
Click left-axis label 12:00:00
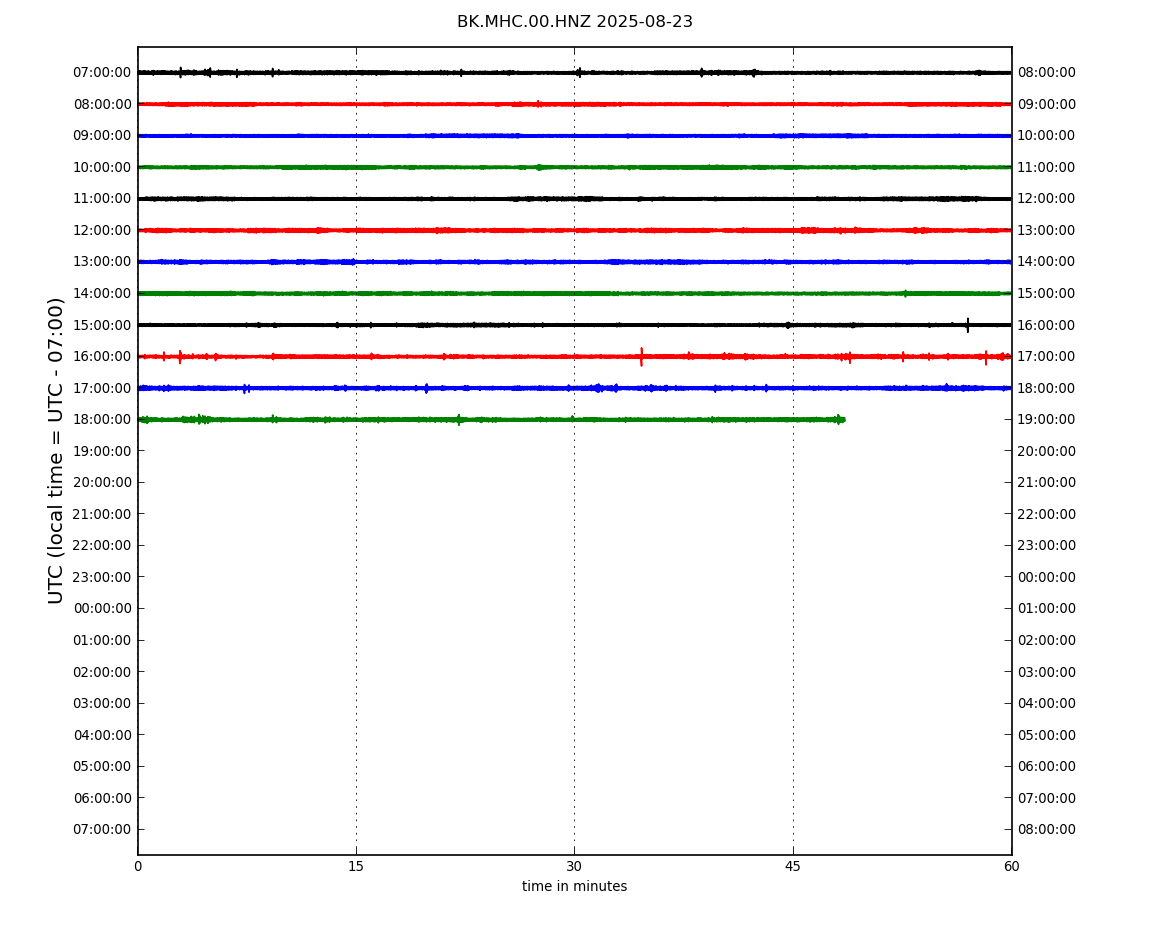pyautogui.click(x=102, y=230)
